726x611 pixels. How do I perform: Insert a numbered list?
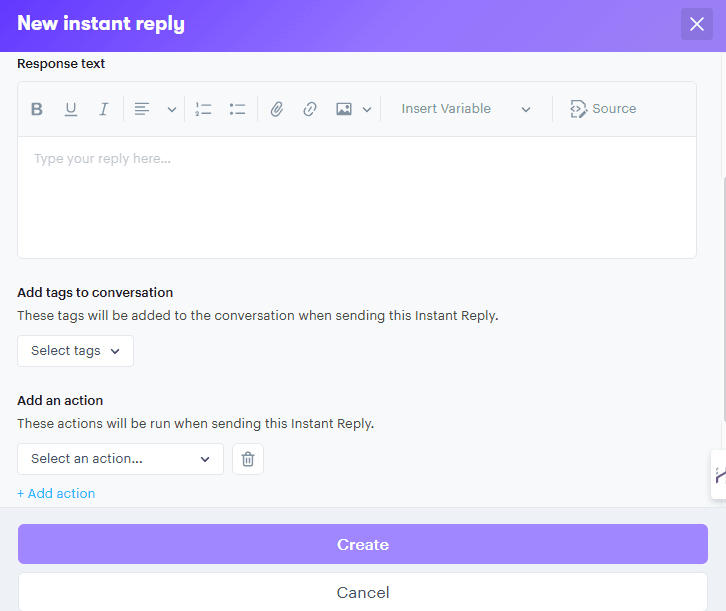203,109
